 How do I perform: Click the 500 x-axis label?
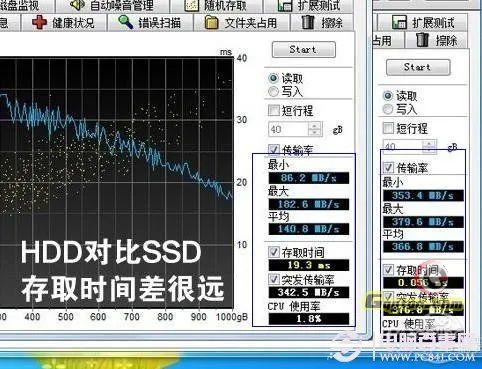pyautogui.click(x=65, y=317)
